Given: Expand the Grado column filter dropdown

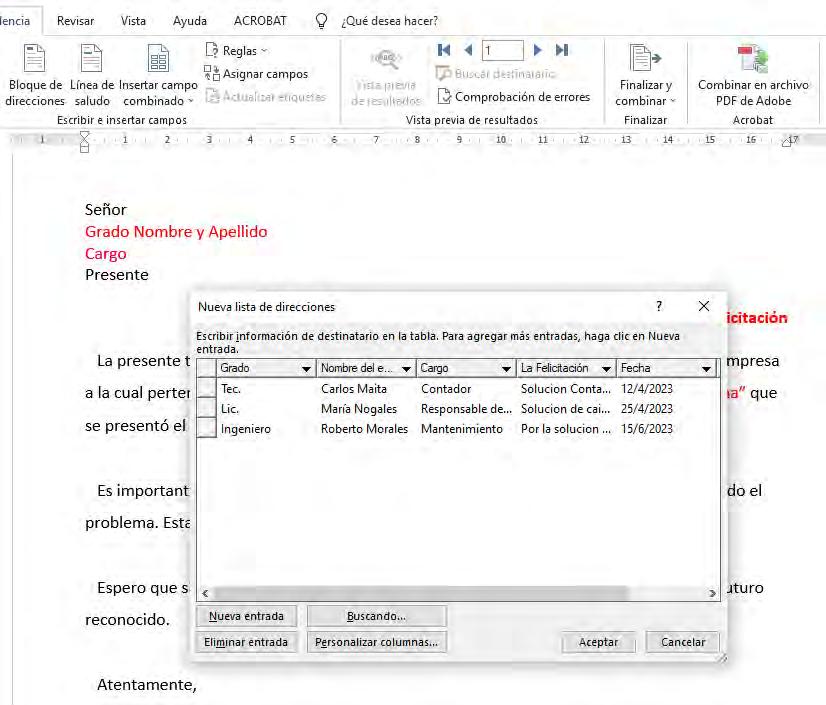Looking at the screenshot, I should click(x=306, y=369).
